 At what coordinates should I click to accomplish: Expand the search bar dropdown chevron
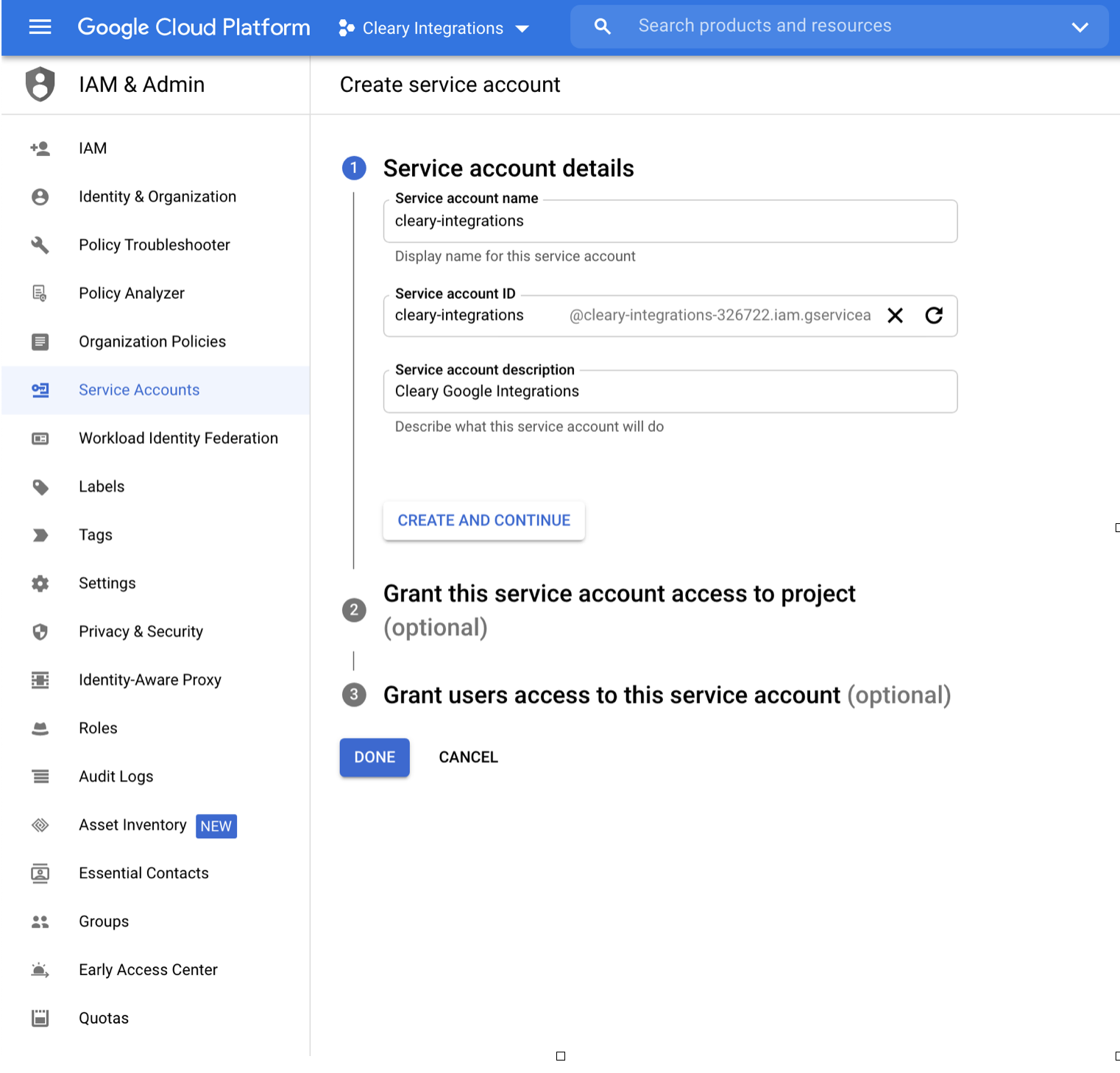[x=1080, y=27]
